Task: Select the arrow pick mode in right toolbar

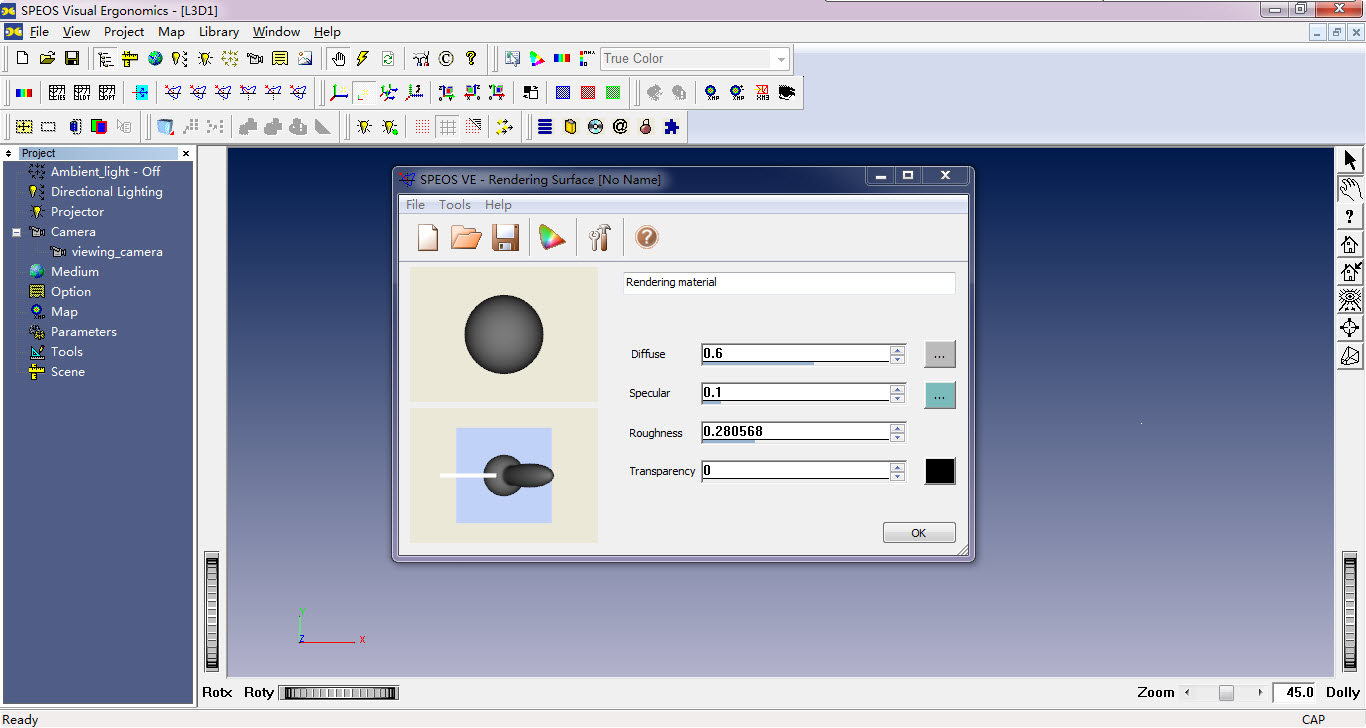Action: 1350,160
